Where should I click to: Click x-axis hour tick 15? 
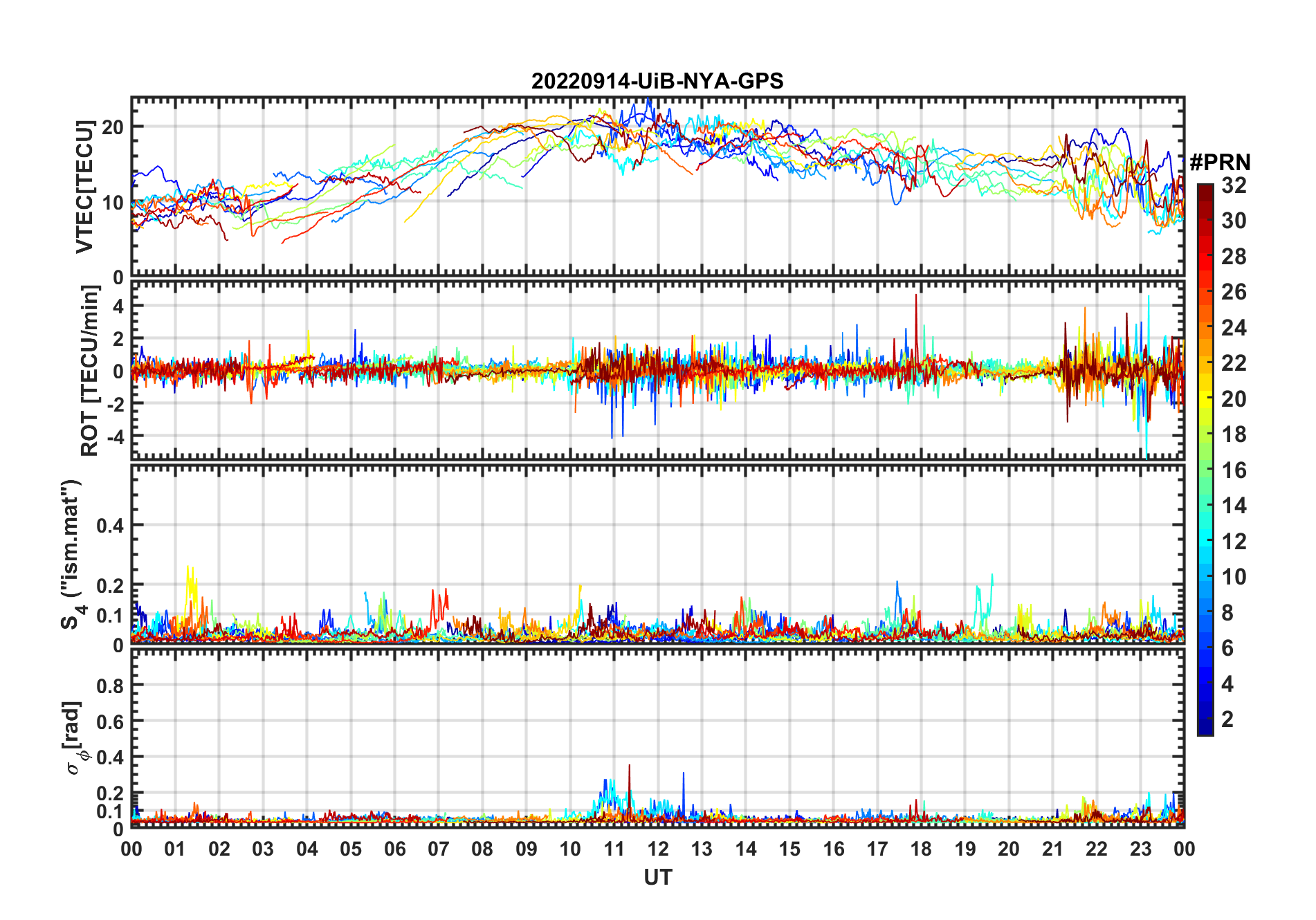[789, 849]
